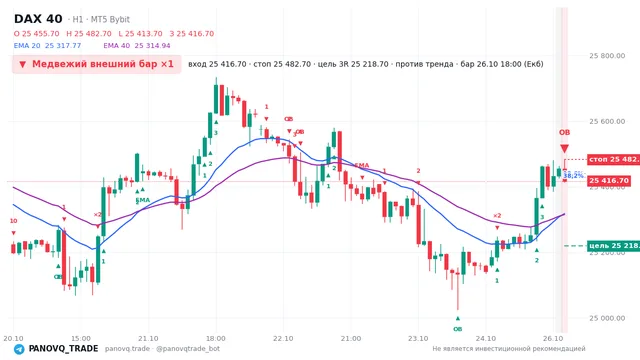Click the open price 'O 25 455.70'
Viewport: 640px width, 360px height.
point(36,34)
